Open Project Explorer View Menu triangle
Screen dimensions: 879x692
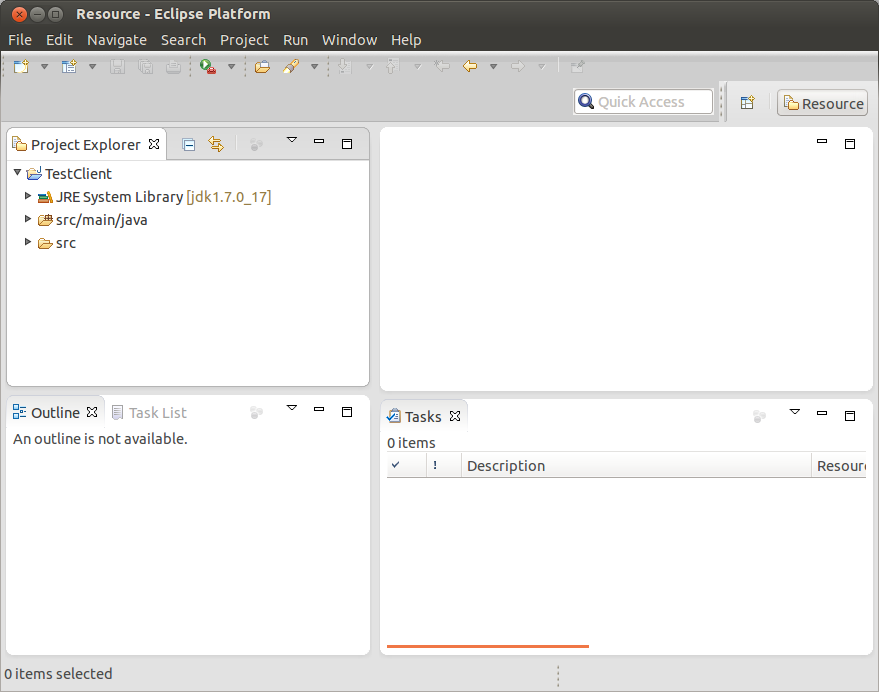pyautogui.click(x=292, y=140)
